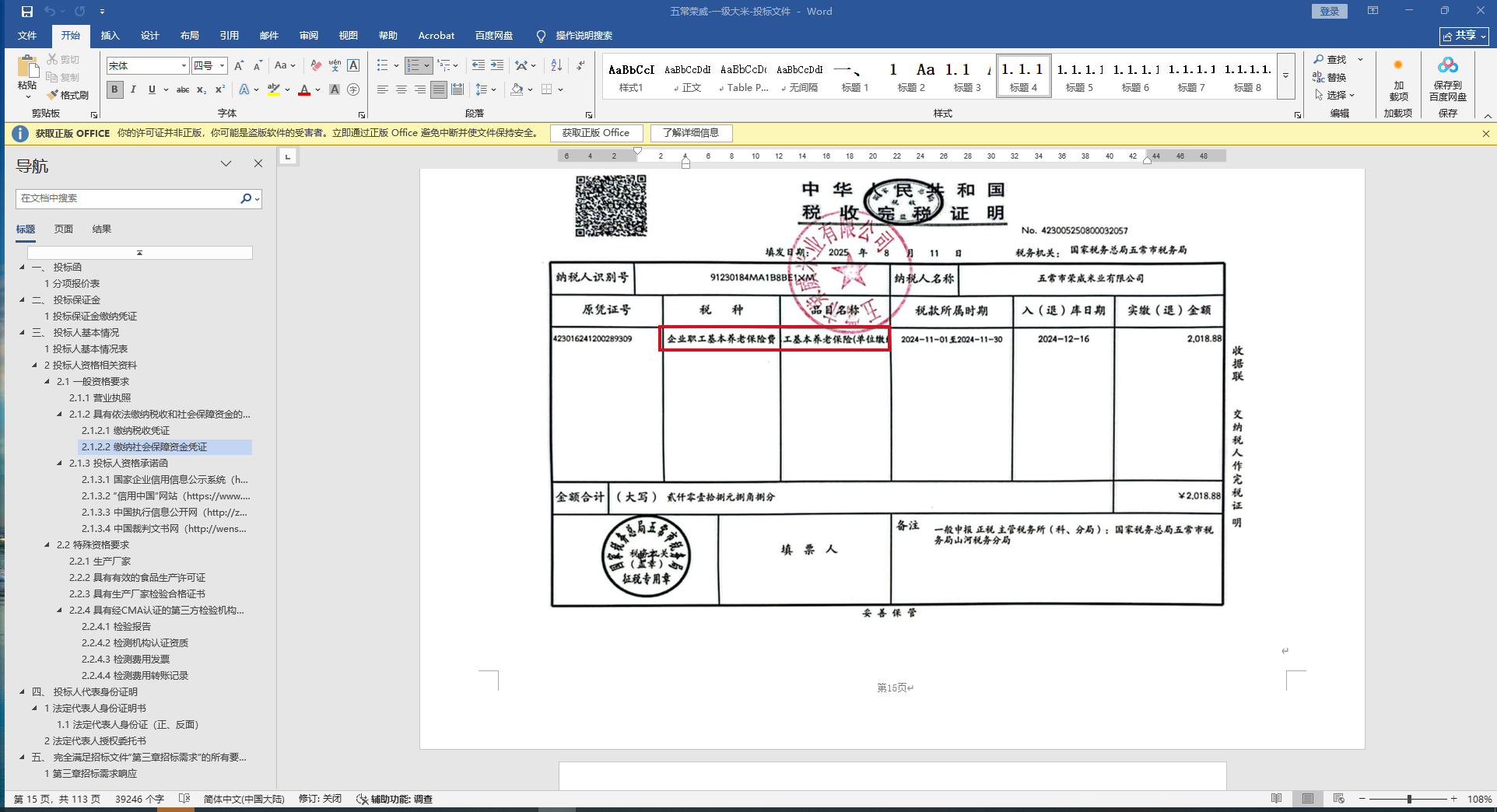
Task: Open the accessibility checker in the status bar
Action: [x=394, y=799]
